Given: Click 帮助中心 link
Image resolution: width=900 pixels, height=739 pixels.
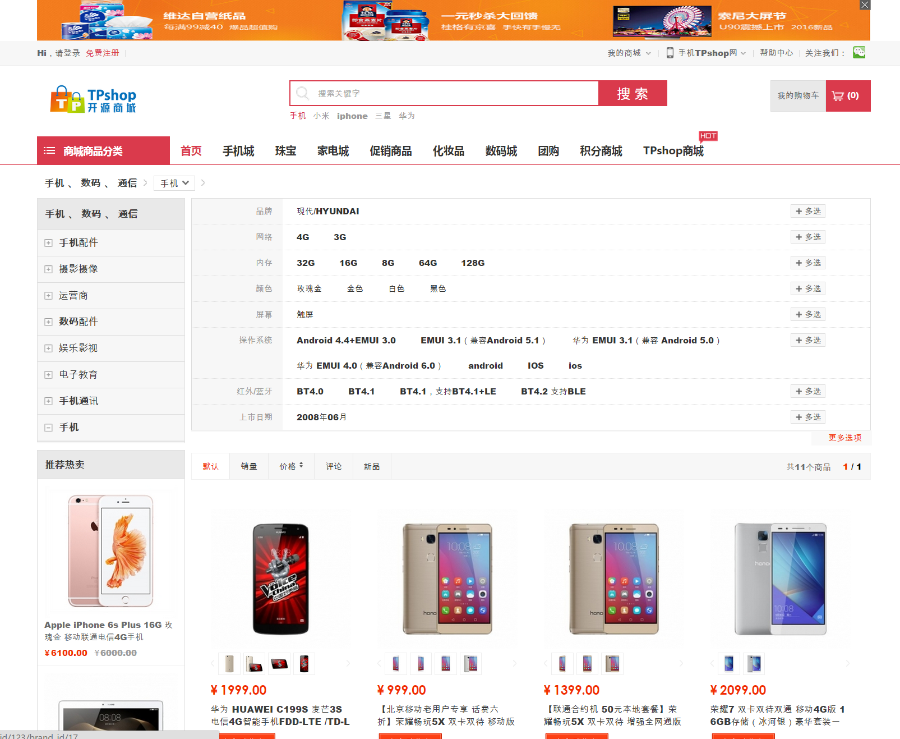Looking at the screenshot, I should pos(776,53).
